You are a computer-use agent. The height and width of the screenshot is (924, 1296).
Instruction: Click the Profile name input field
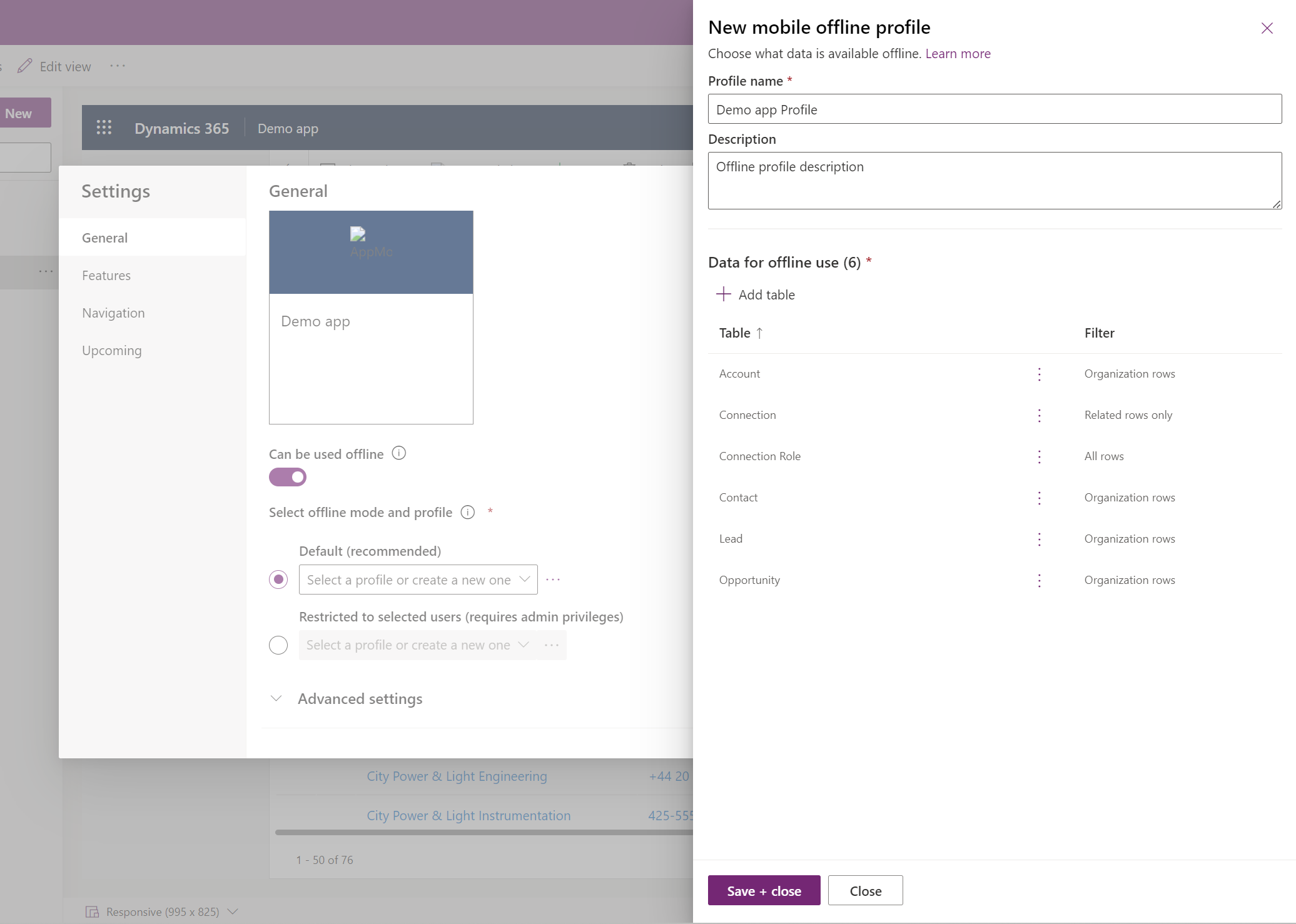coord(994,109)
